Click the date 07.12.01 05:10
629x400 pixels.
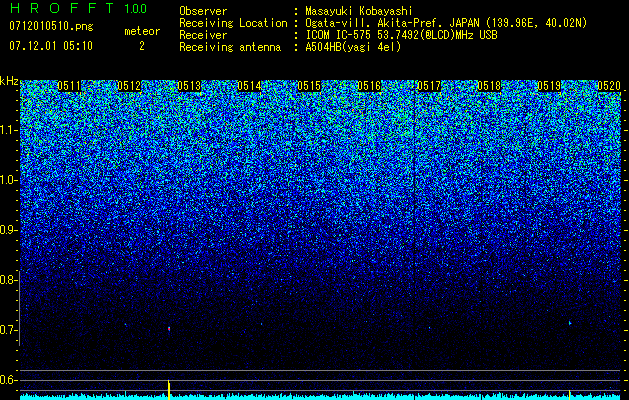(51, 46)
